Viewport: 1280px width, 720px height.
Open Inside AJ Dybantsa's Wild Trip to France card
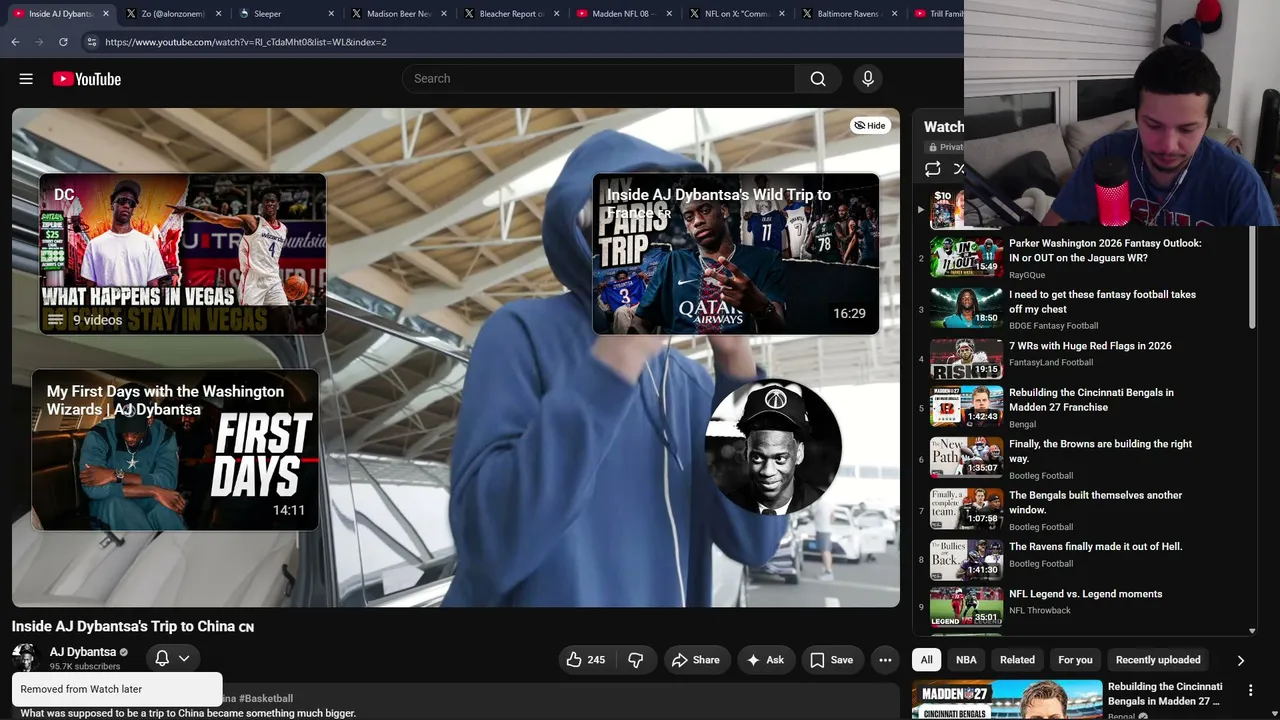(x=736, y=254)
